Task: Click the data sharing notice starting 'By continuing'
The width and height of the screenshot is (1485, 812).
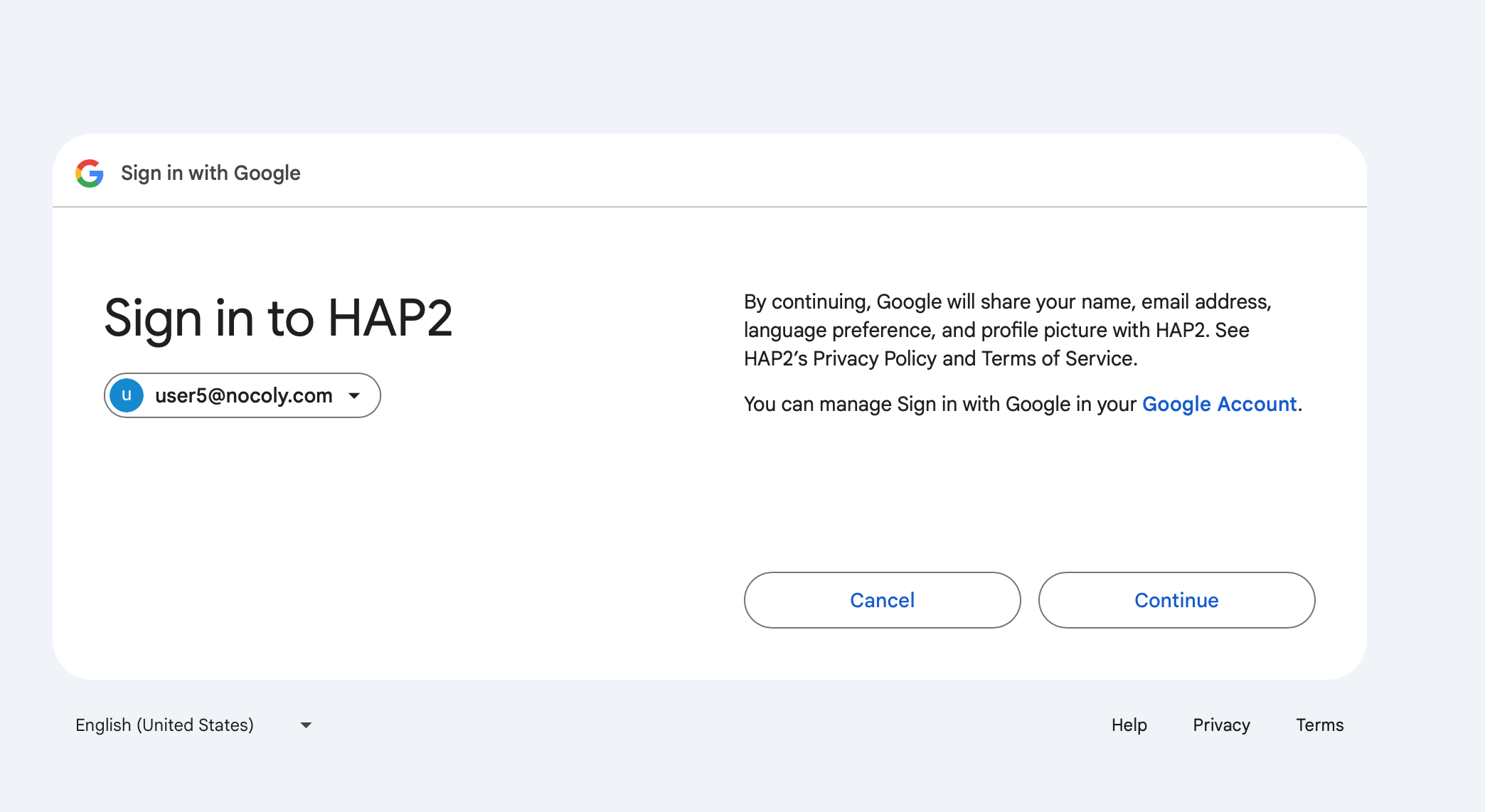Action: click(1008, 330)
